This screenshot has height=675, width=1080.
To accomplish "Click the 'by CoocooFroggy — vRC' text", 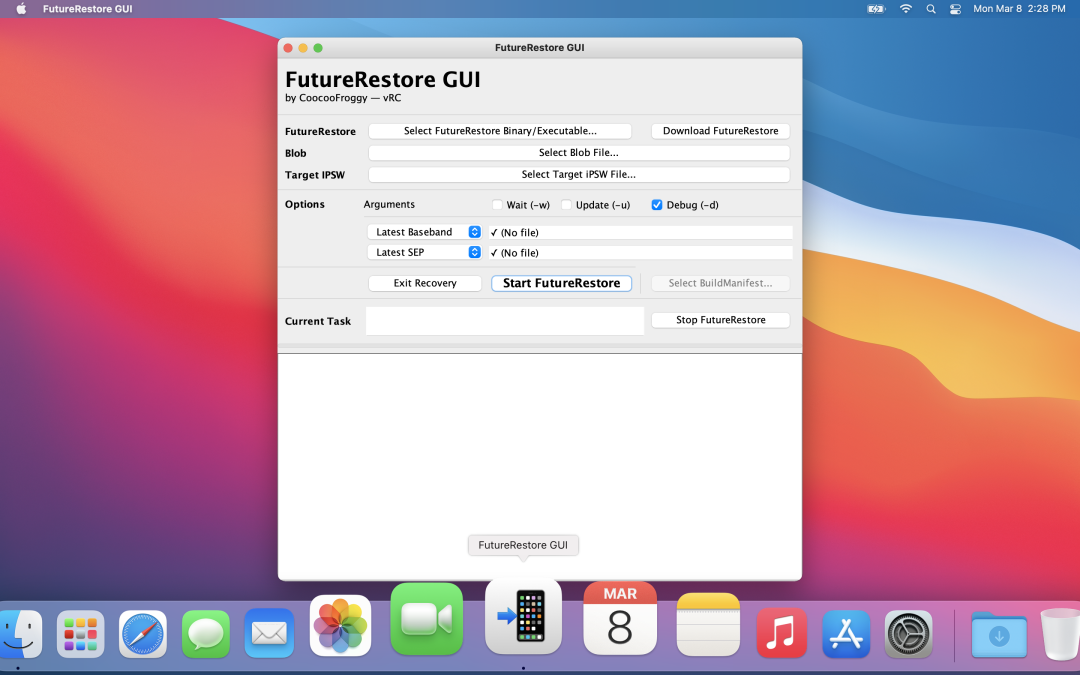I will [x=343, y=98].
